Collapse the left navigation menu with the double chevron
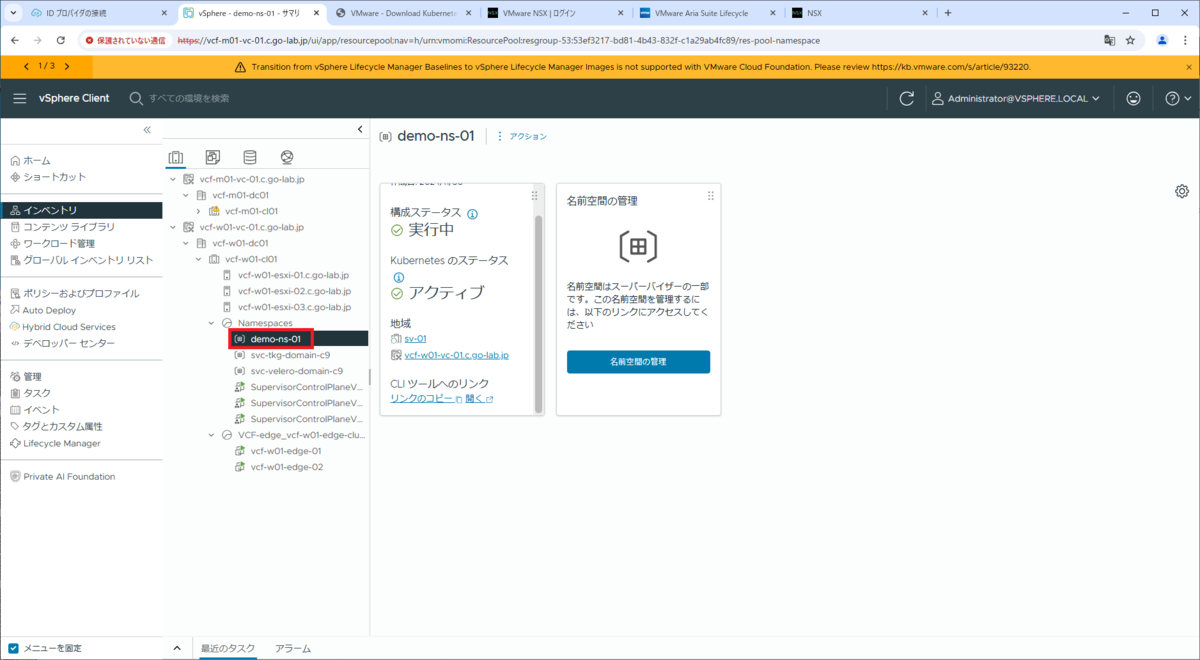 (x=147, y=130)
